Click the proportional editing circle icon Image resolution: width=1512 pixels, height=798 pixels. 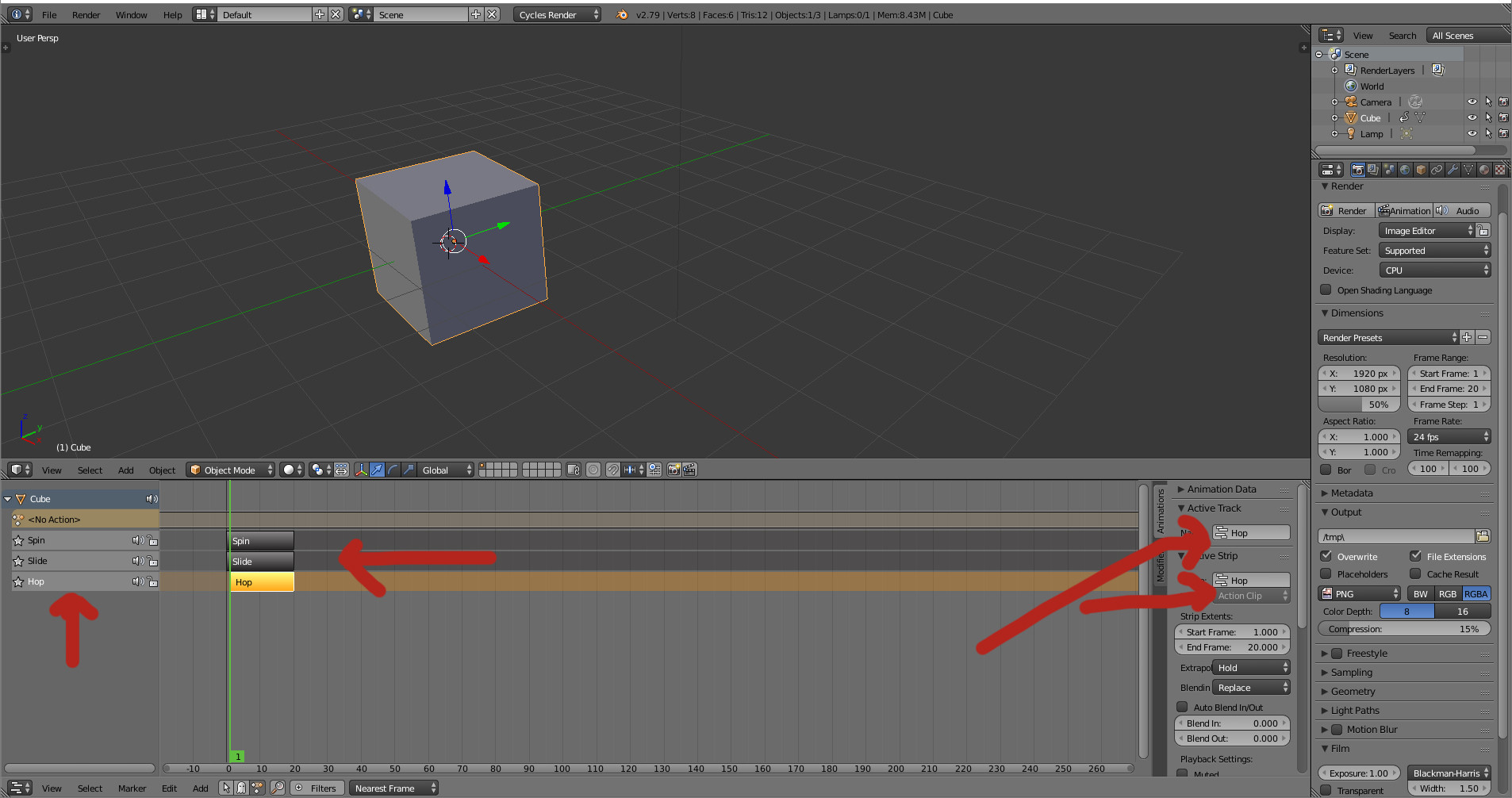point(593,470)
